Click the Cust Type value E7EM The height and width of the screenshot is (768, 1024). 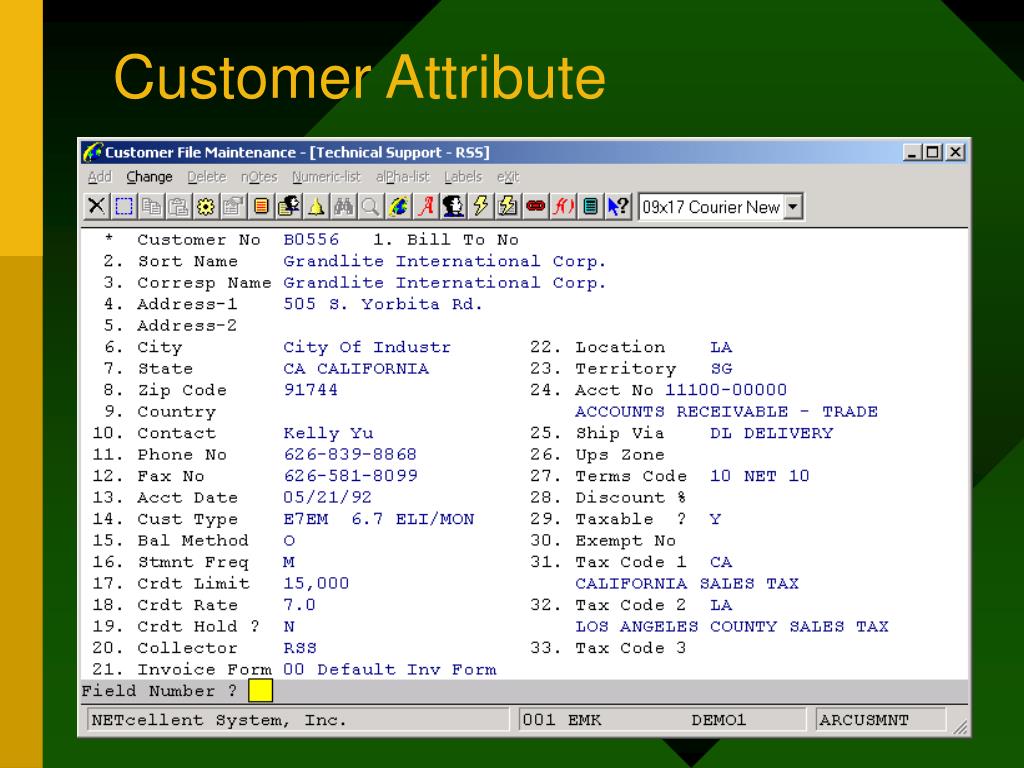[x=306, y=519]
